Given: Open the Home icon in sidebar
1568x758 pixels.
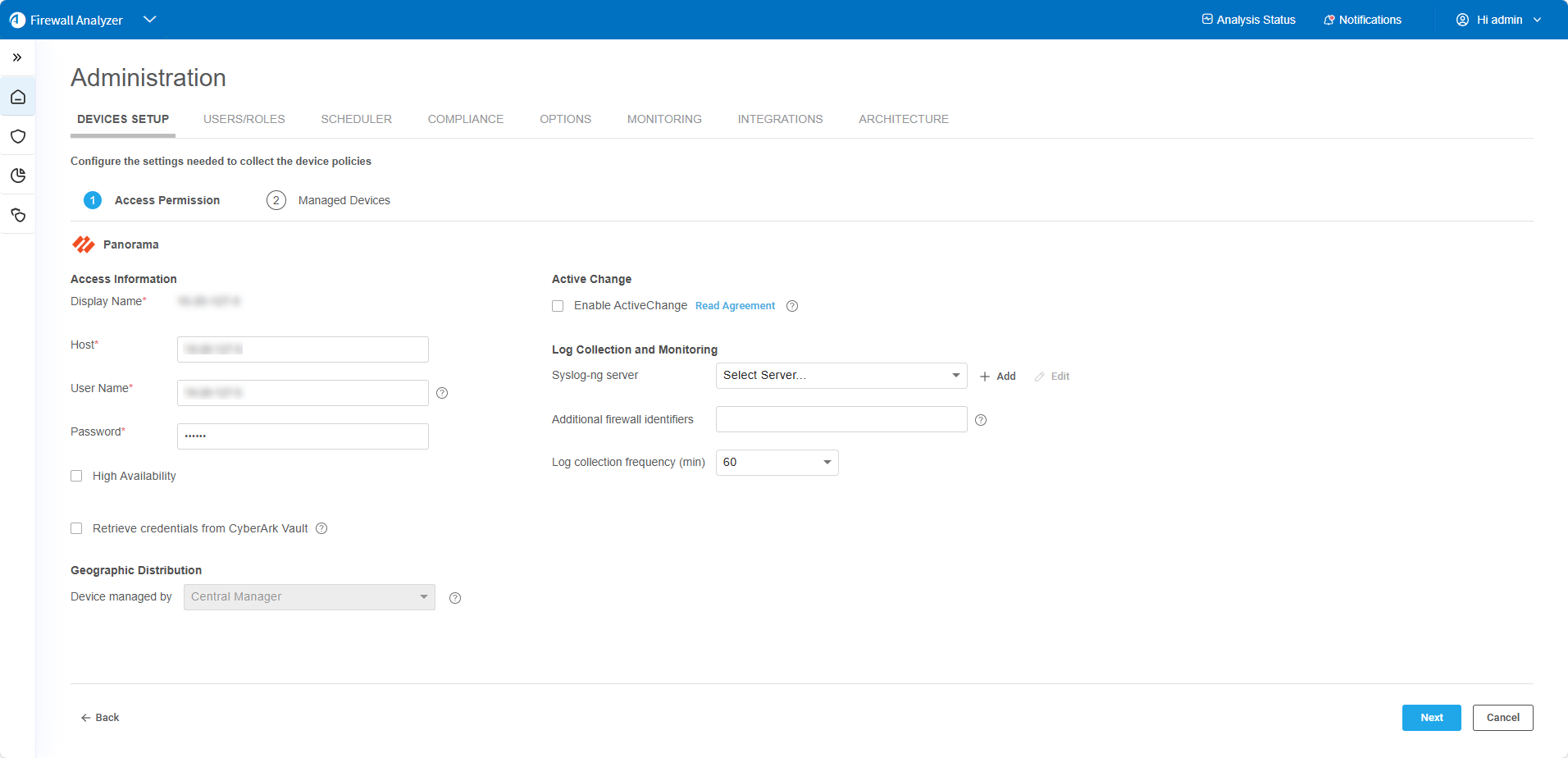Looking at the screenshot, I should point(18,98).
